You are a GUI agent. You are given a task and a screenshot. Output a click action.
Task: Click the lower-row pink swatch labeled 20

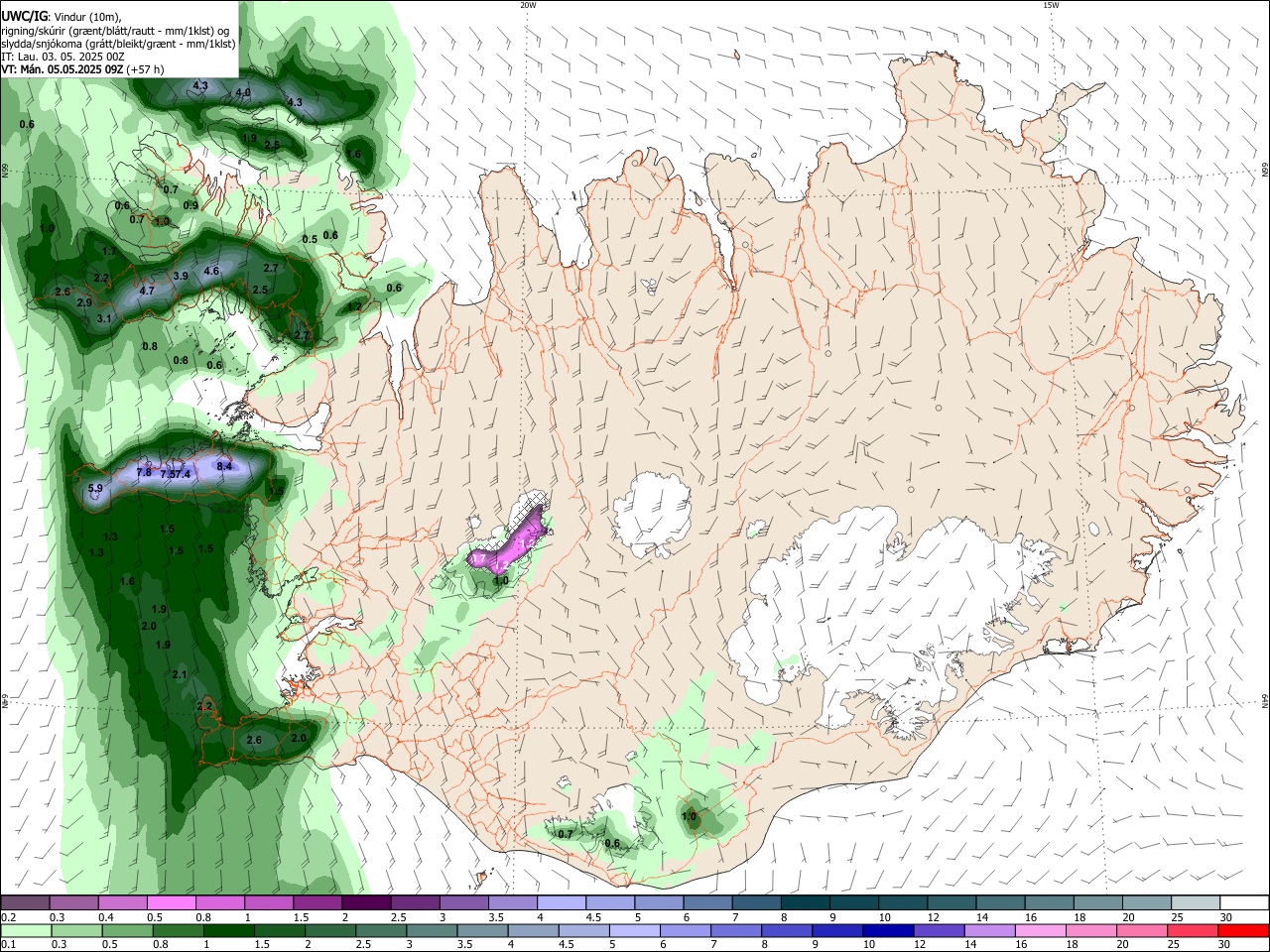tap(1143, 930)
